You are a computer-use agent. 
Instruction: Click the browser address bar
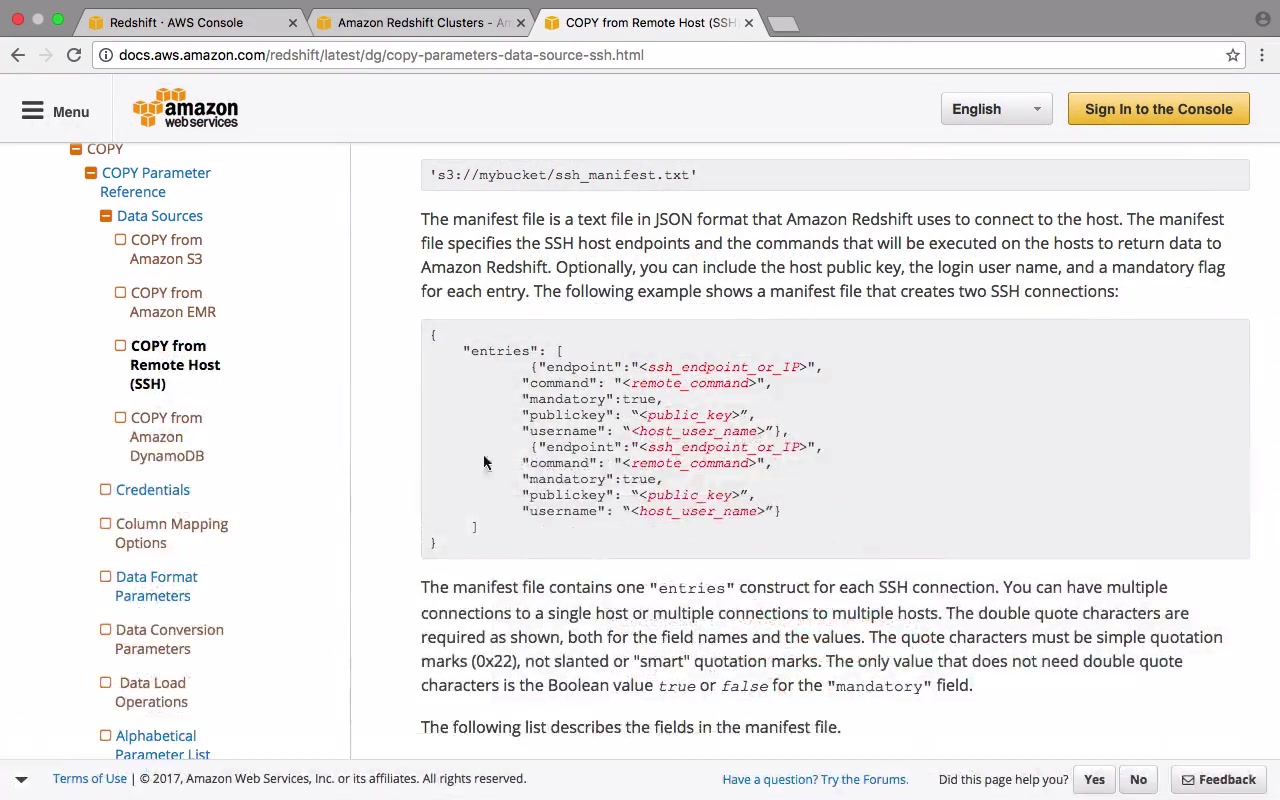[x=660, y=55]
